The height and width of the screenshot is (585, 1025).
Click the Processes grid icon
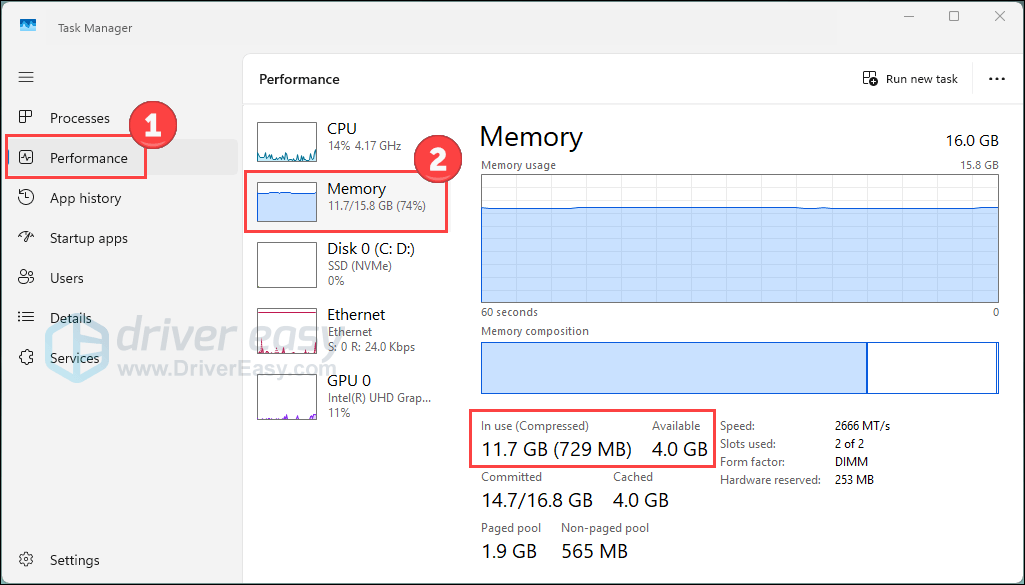point(27,118)
